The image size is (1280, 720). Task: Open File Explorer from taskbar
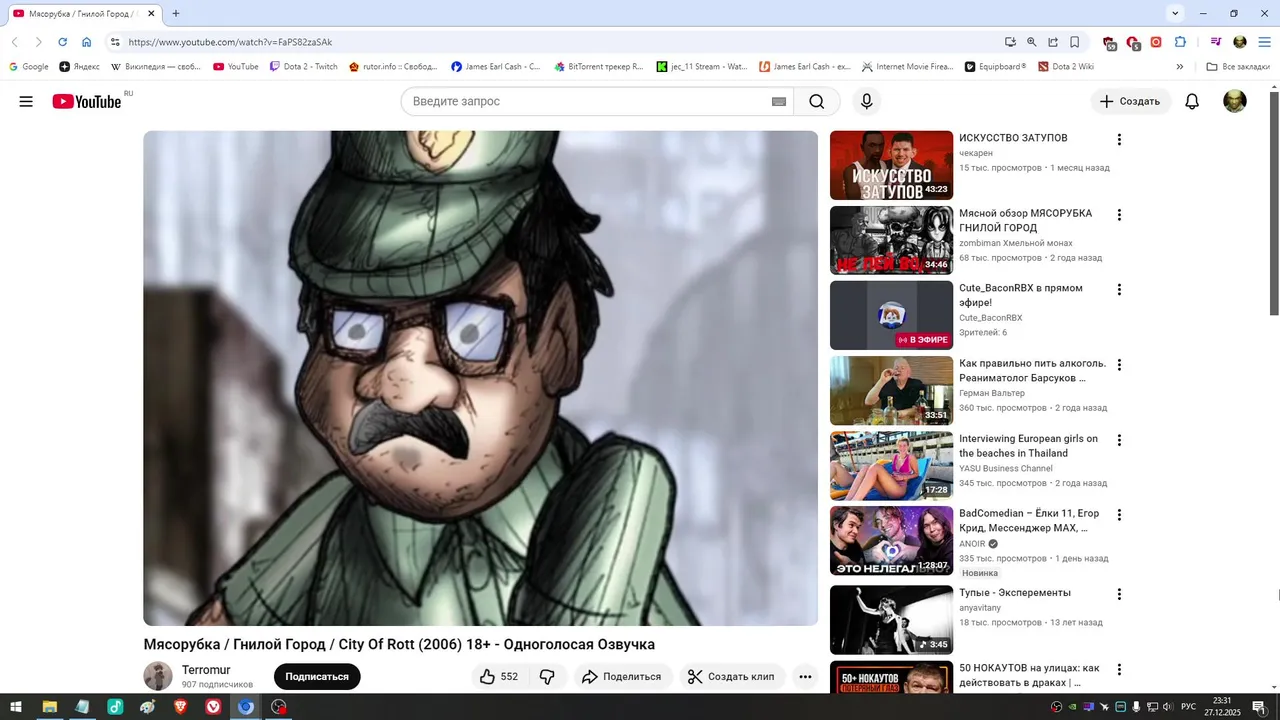pos(49,707)
